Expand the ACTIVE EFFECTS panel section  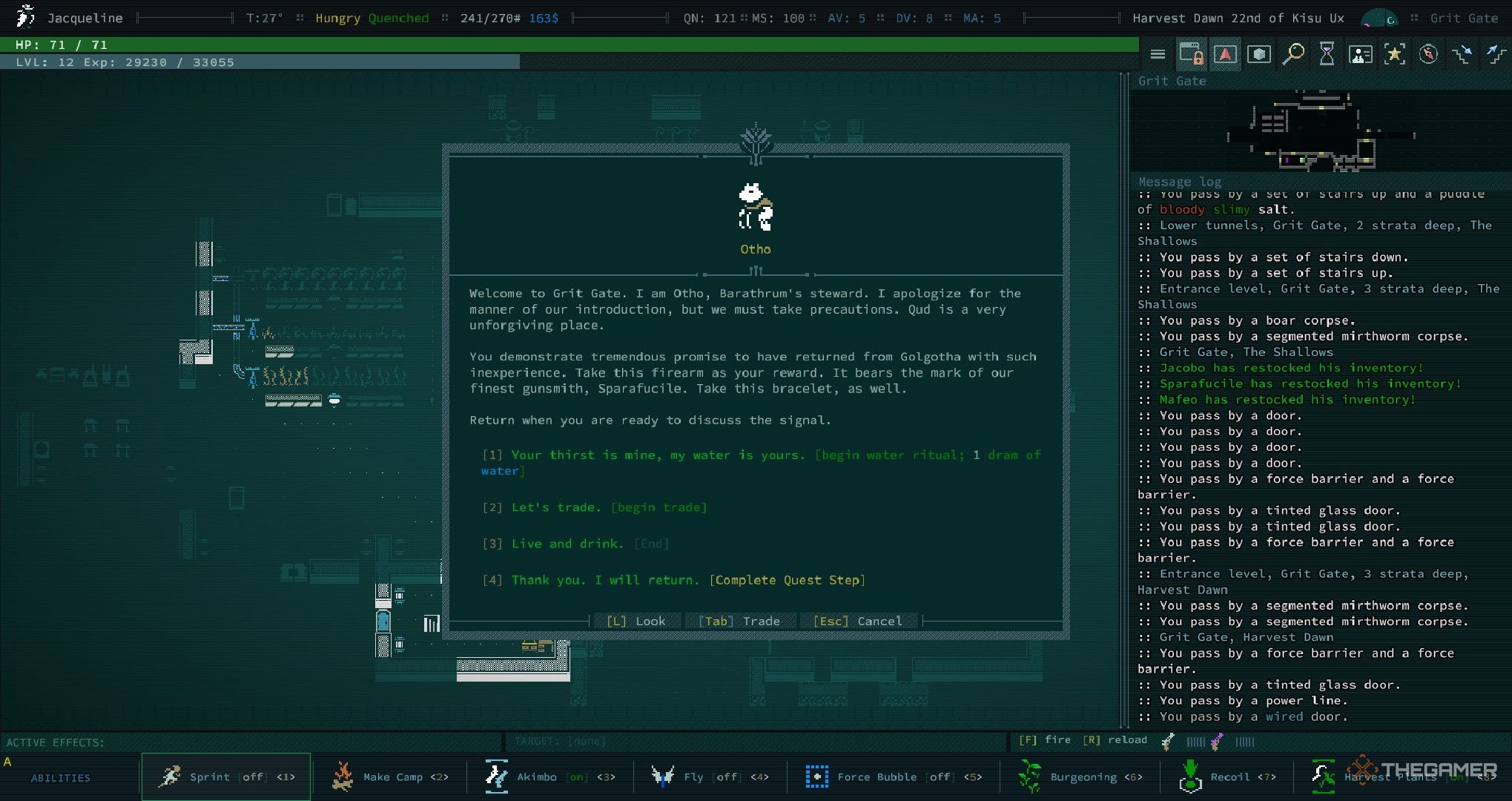[x=56, y=742]
